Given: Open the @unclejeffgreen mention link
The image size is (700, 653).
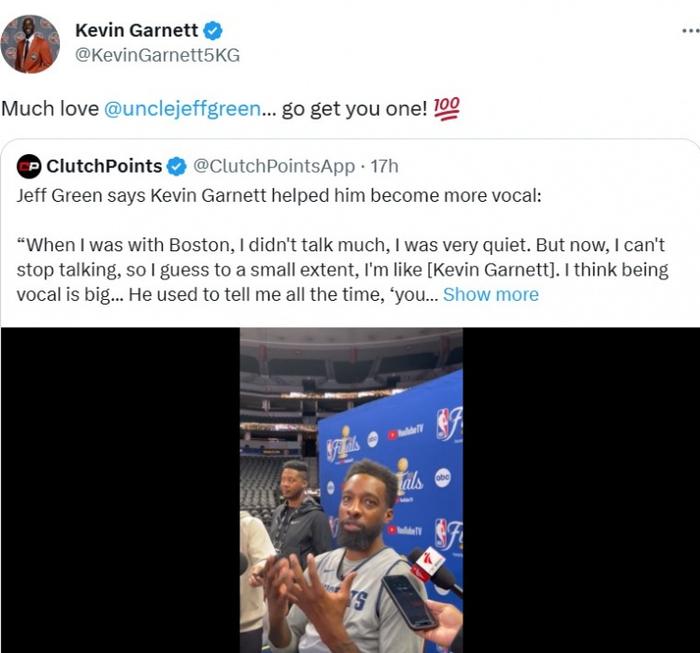Looking at the screenshot, I should tap(182, 109).
